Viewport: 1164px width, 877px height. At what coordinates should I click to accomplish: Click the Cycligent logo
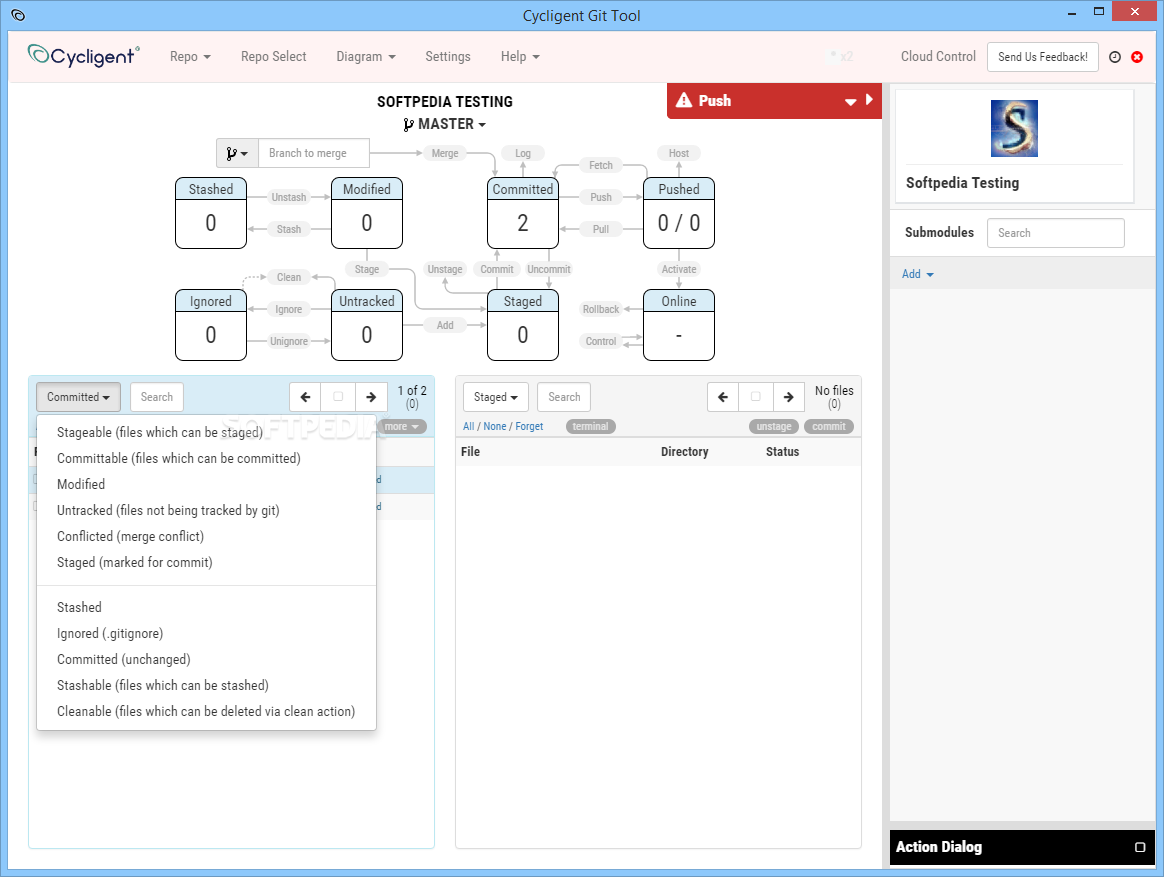pos(83,56)
